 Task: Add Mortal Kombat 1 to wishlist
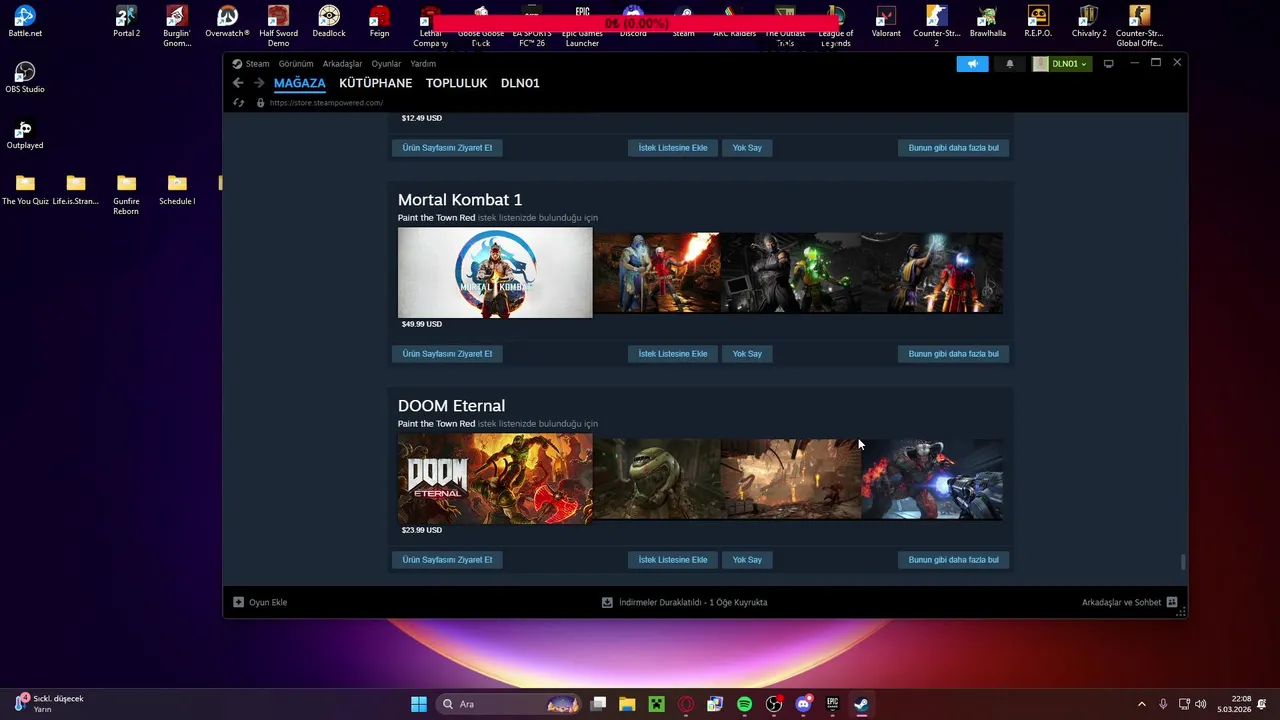click(673, 354)
